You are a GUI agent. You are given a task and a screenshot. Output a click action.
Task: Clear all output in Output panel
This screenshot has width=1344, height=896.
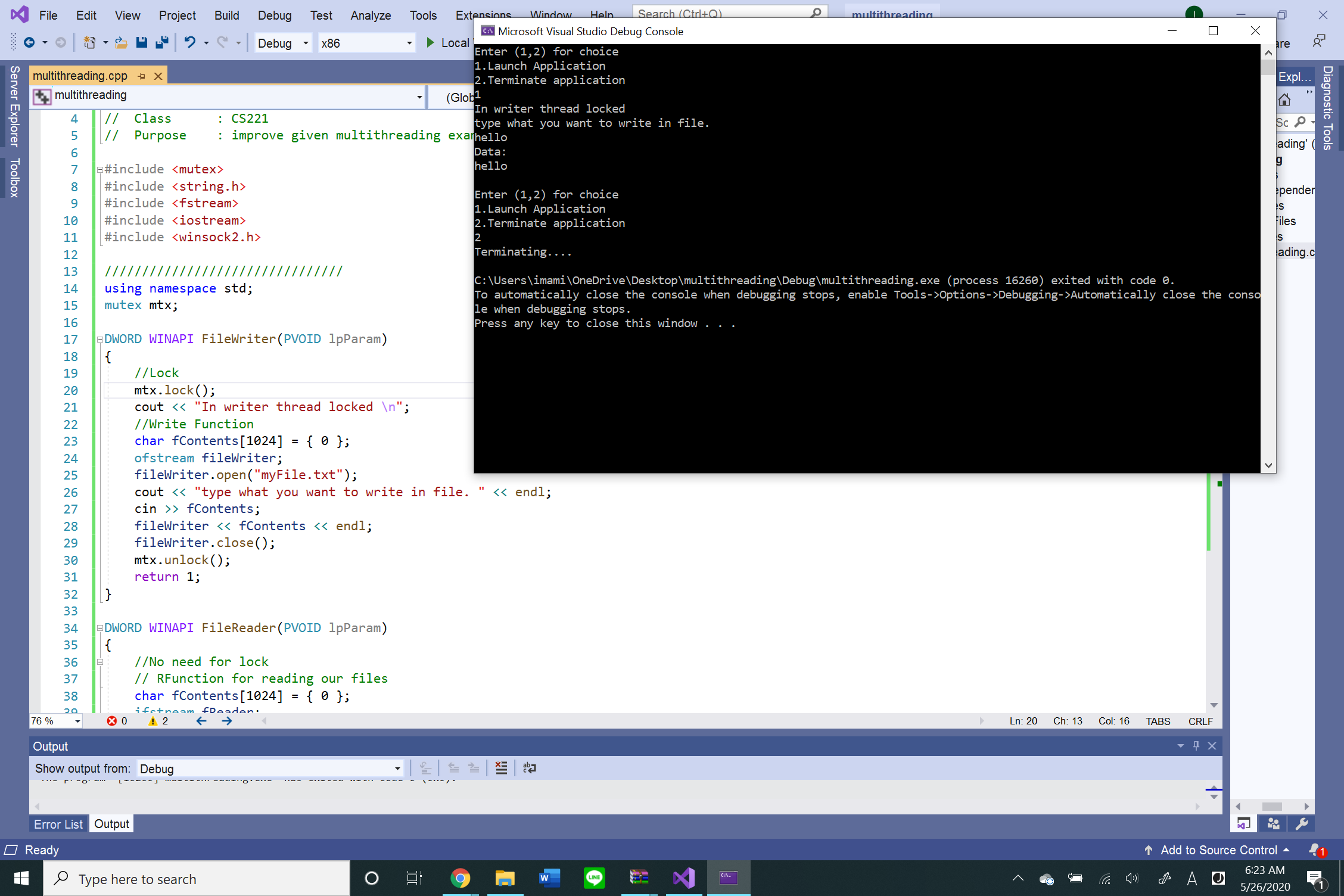click(501, 768)
